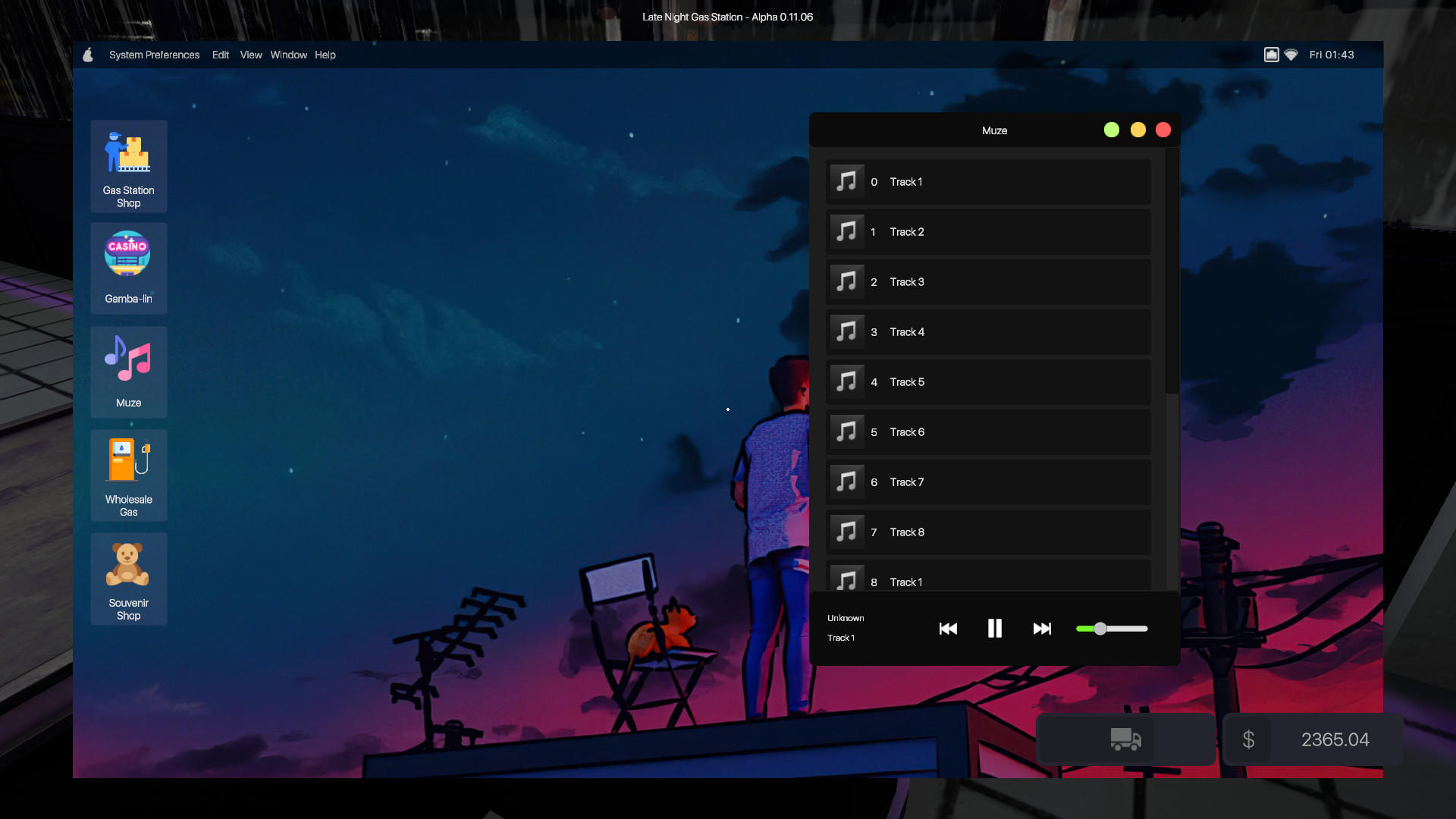Click the Apple logo in menu bar
Viewport: 1456px width, 819px height.
pyautogui.click(x=88, y=55)
